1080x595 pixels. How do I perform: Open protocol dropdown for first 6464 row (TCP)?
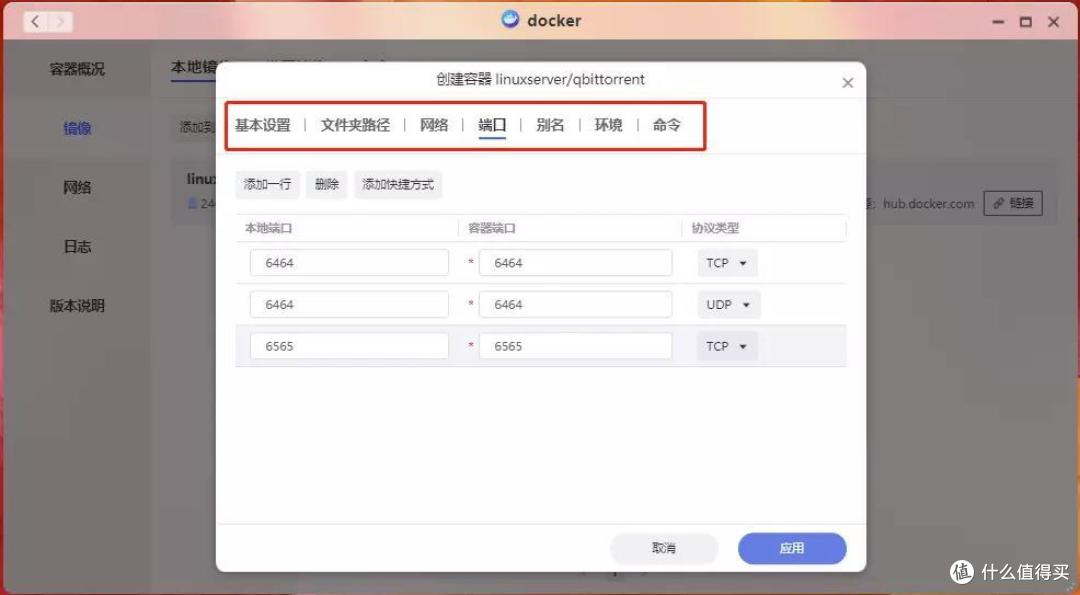[x=727, y=263]
